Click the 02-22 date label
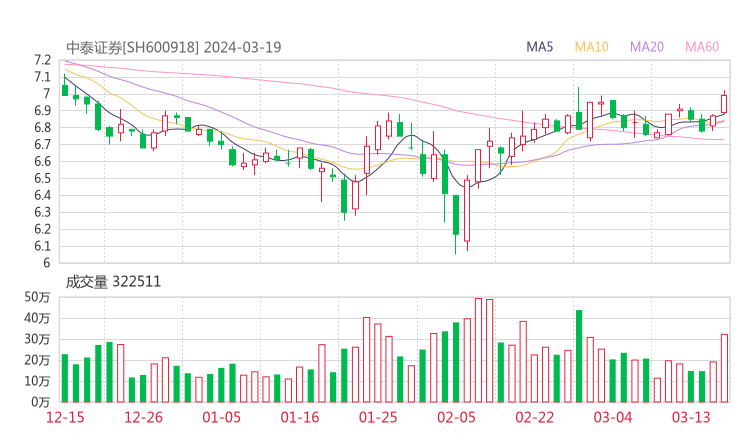The width and height of the screenshot is (740, 440). coord(534,417)
